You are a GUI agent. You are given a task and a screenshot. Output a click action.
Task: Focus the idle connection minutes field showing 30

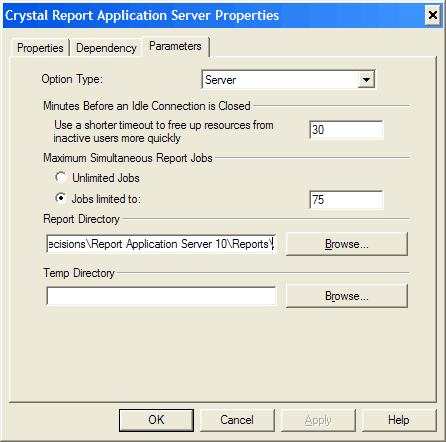pyautogui.click(x=346, y=130)
